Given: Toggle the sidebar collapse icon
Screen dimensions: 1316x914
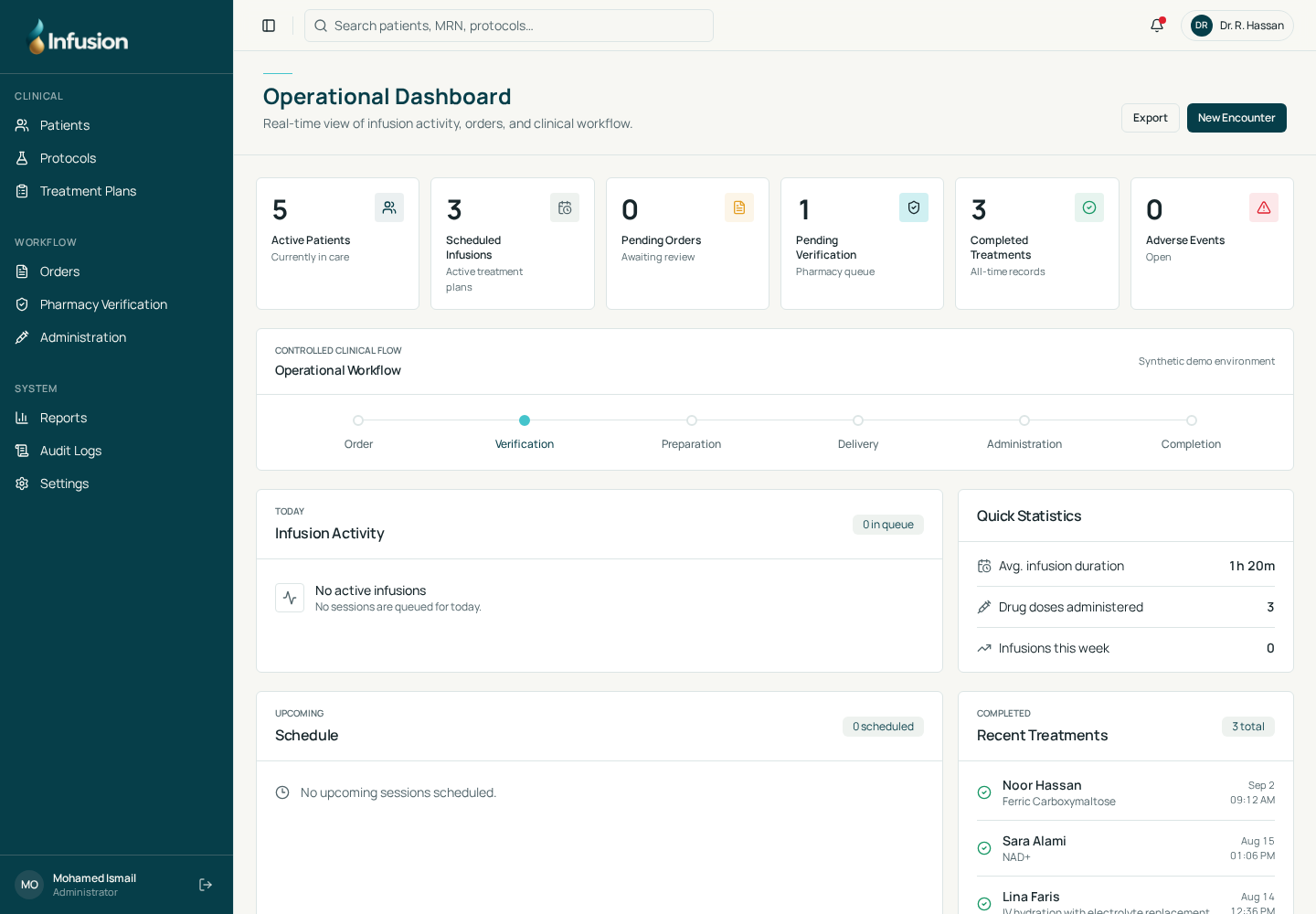Looking at the screenshot, I should tap(269, 26).
